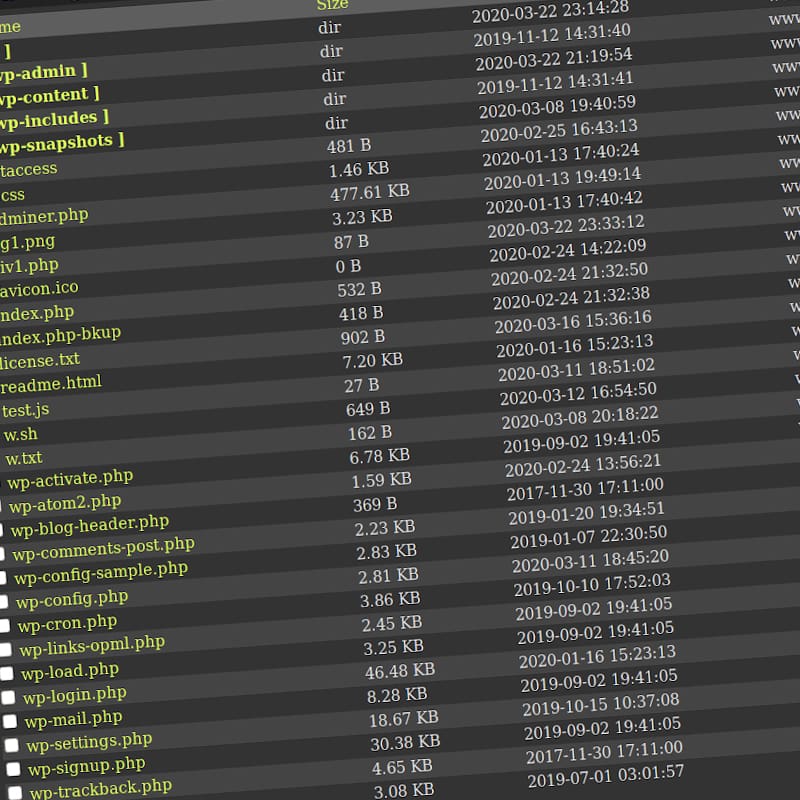Click the wp-atom2.php file name
Screen dimensions: 800x800
point(65,504)
